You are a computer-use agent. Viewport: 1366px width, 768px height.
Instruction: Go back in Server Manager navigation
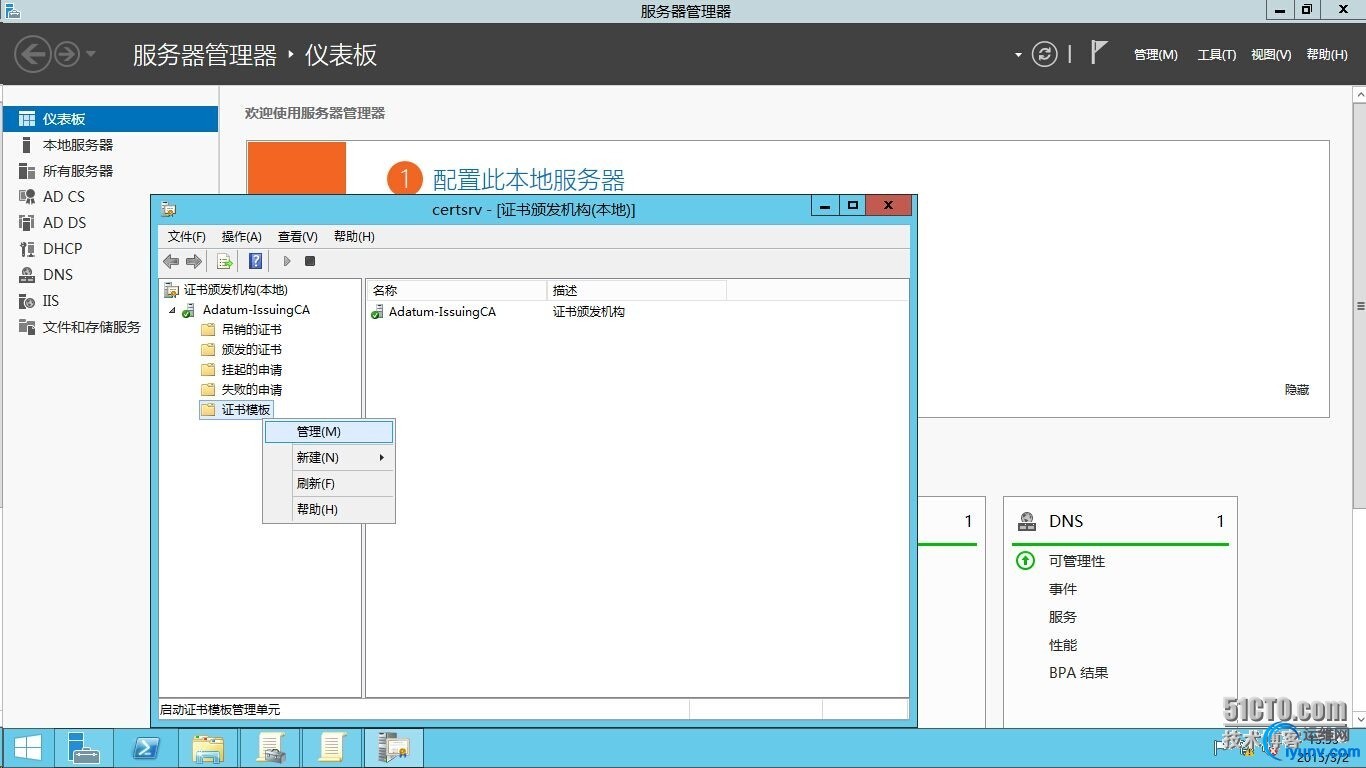[x=33, y=54]
